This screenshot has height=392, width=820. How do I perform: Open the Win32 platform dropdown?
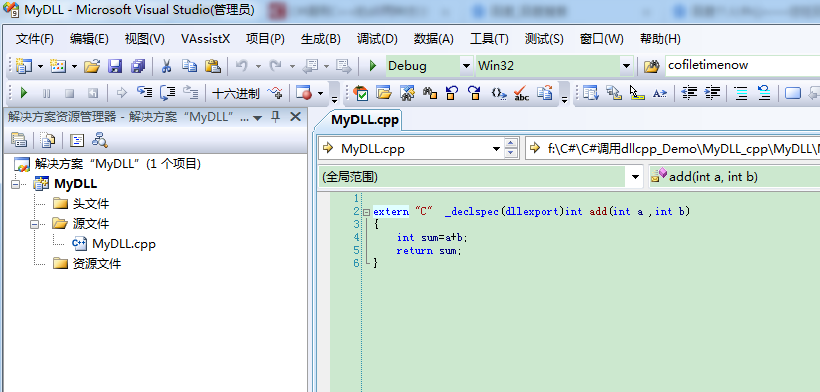(x=626, y=66)
